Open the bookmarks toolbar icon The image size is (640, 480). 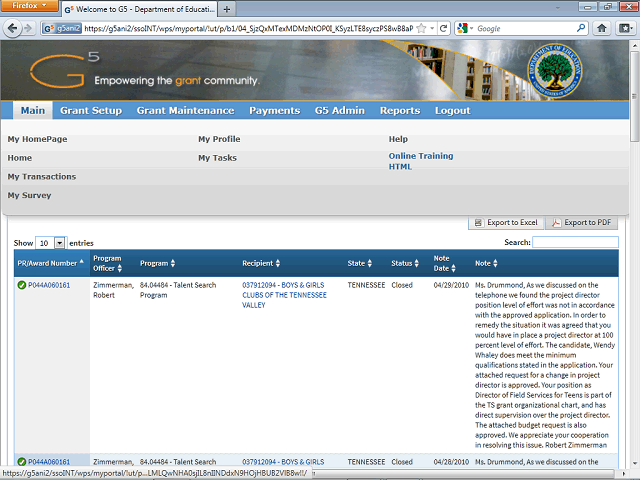pyautogui.click(x=625, y=28)
